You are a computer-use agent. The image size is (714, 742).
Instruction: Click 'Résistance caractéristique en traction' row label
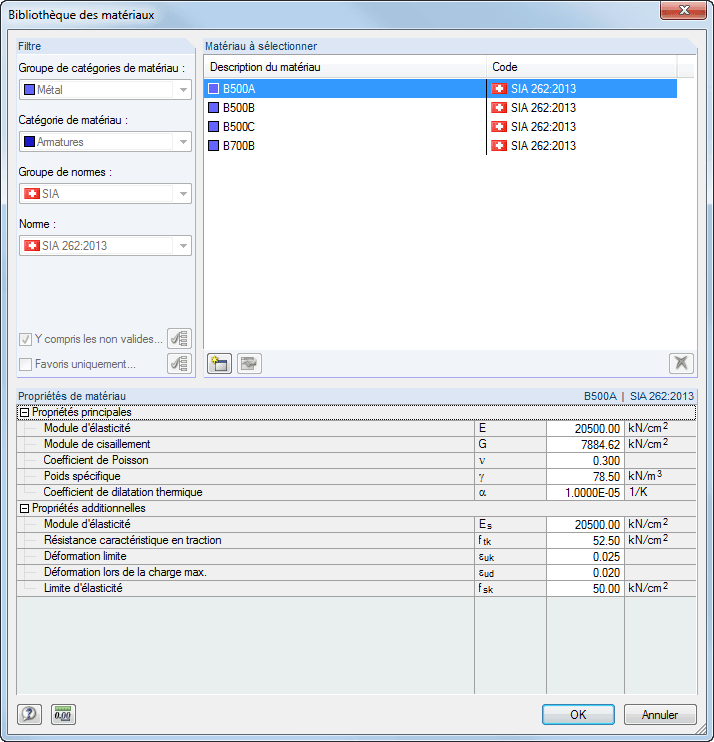(132, 540)
